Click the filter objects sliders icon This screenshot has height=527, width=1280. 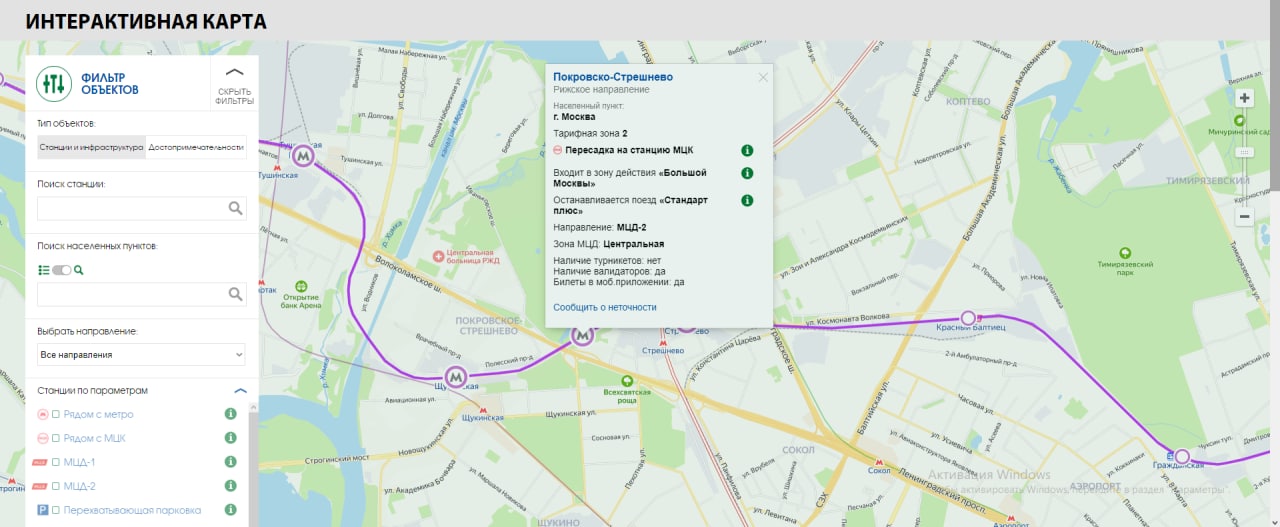(x=54, y=83)
